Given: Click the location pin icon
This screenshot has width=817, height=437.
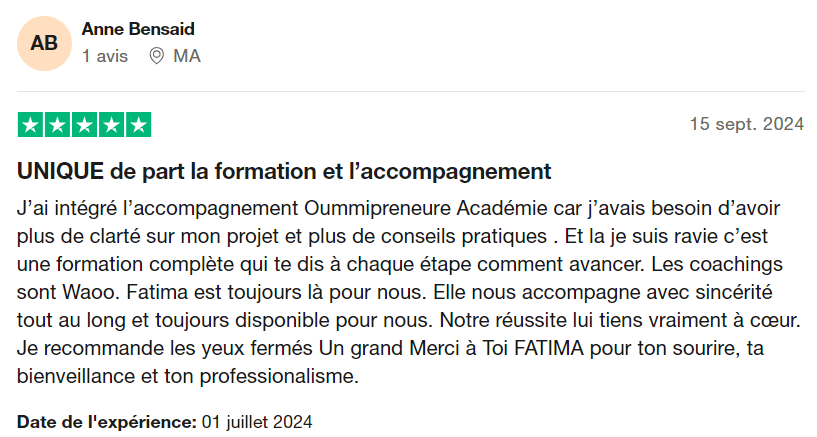Looking at the screenshot, I should (x=156, y=56).
